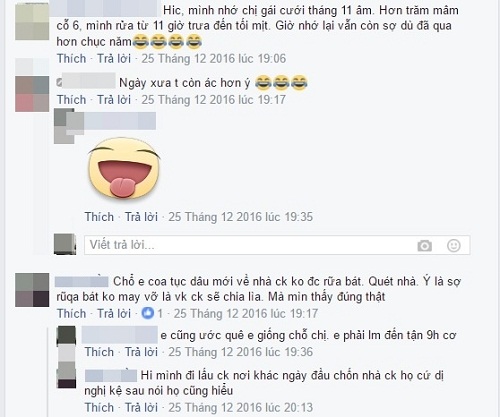
Task: Like the 'Ngày xưa t còn ác' comment
Action: pyautogui.click(x=71, y=100)
